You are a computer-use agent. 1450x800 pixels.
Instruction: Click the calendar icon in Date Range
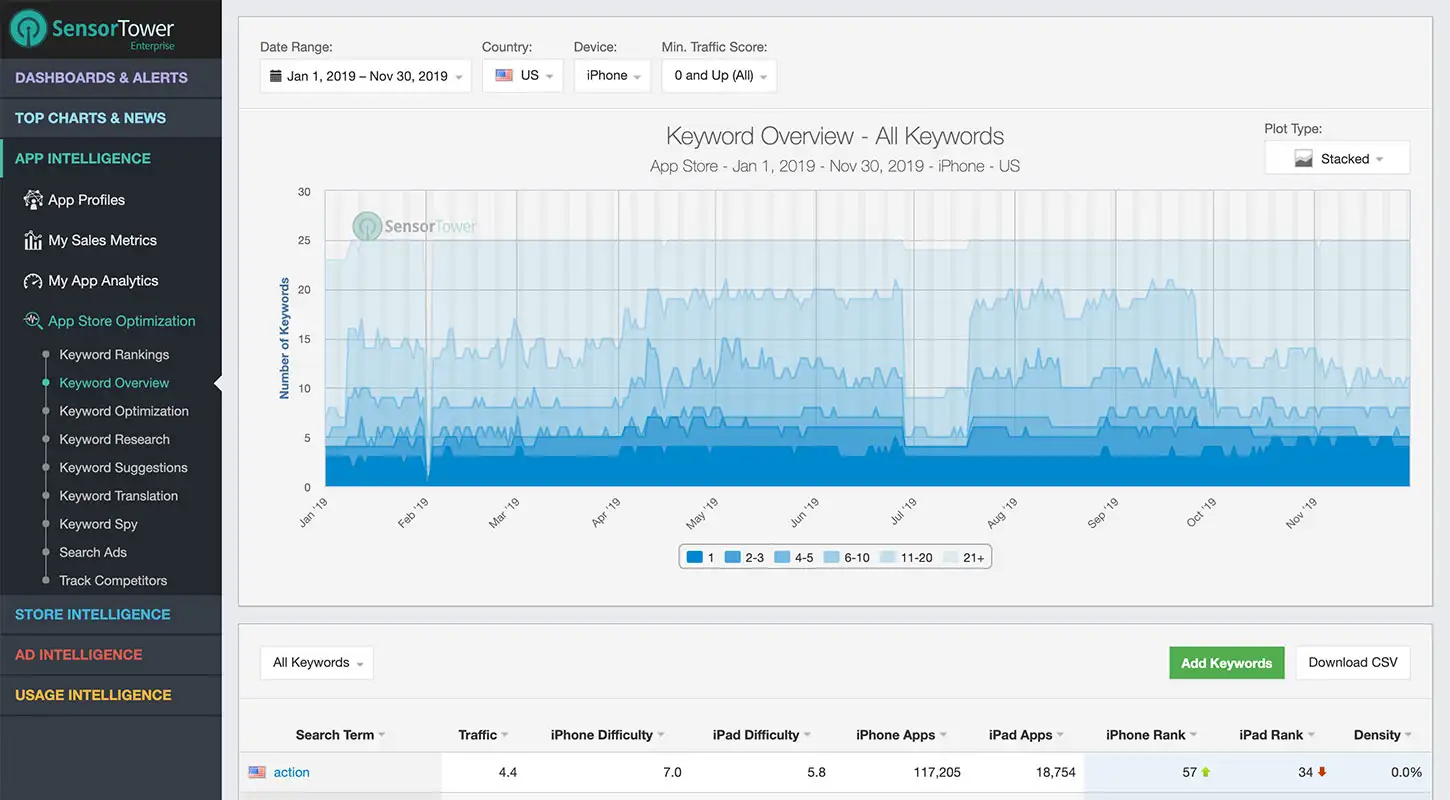pos(275,76)
